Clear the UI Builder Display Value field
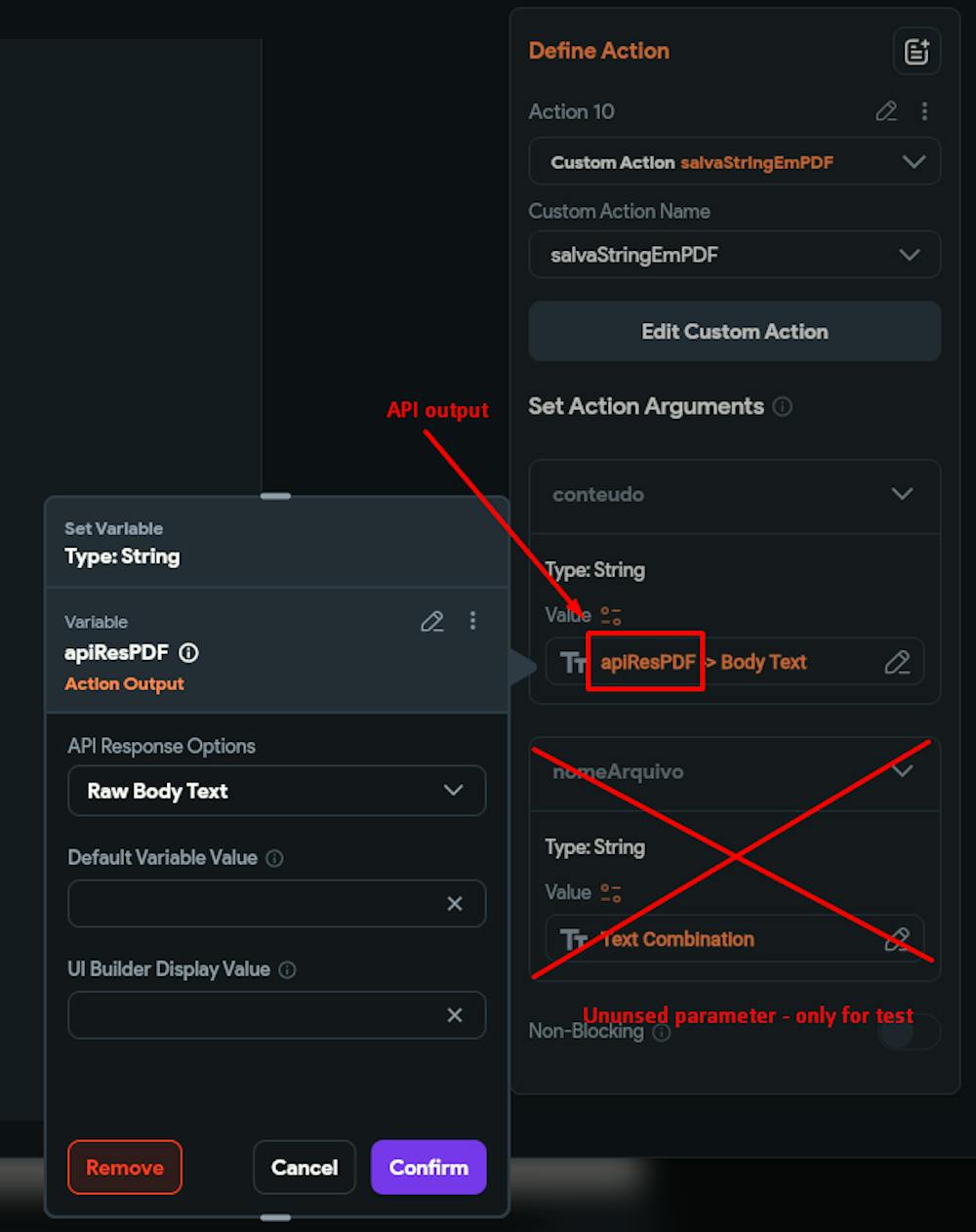The height and width of the screenshot is (1232, 976). click(455, 1015)
